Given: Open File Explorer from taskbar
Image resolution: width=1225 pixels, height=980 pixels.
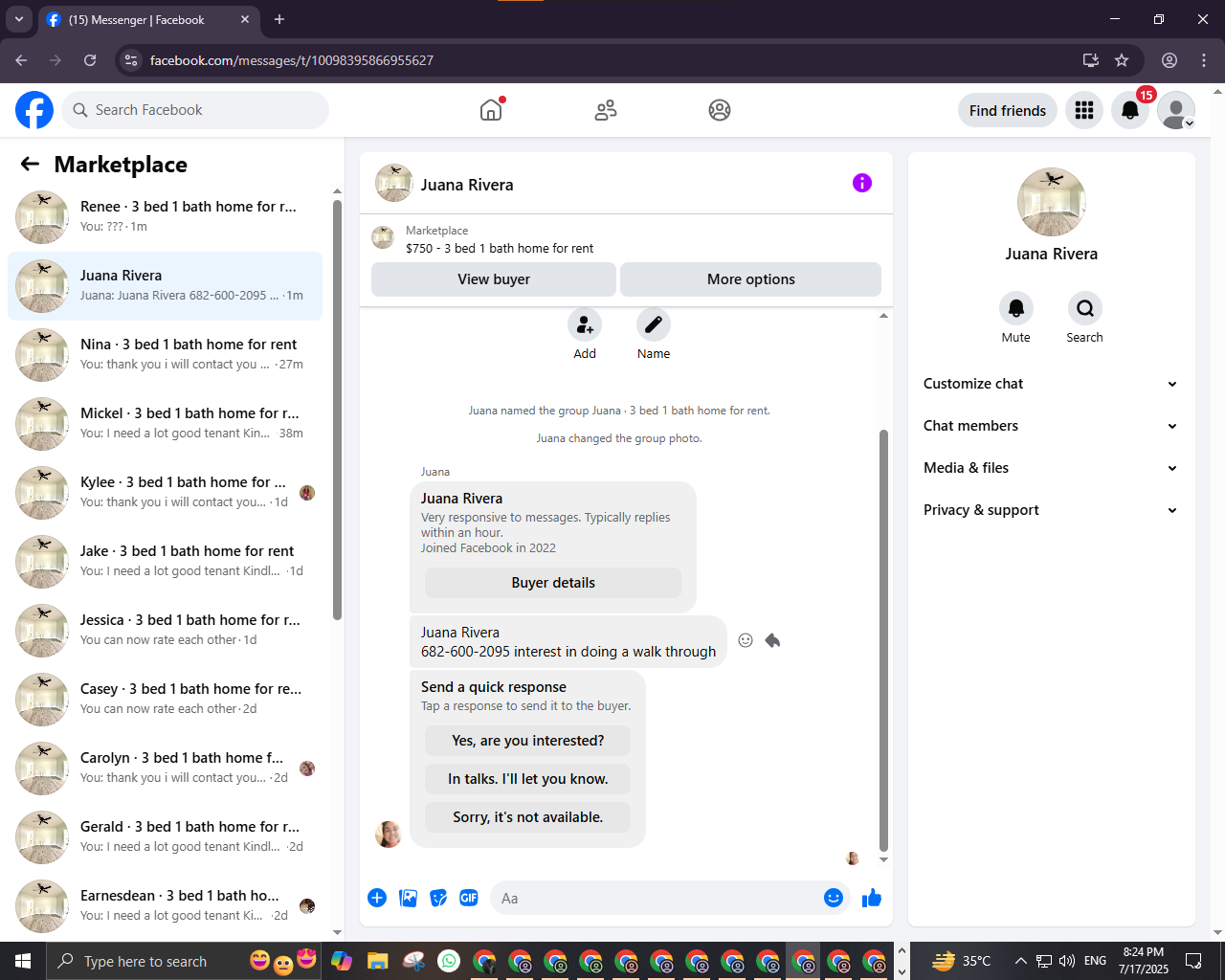Looking at the screenshot, I should click(377, 961).
